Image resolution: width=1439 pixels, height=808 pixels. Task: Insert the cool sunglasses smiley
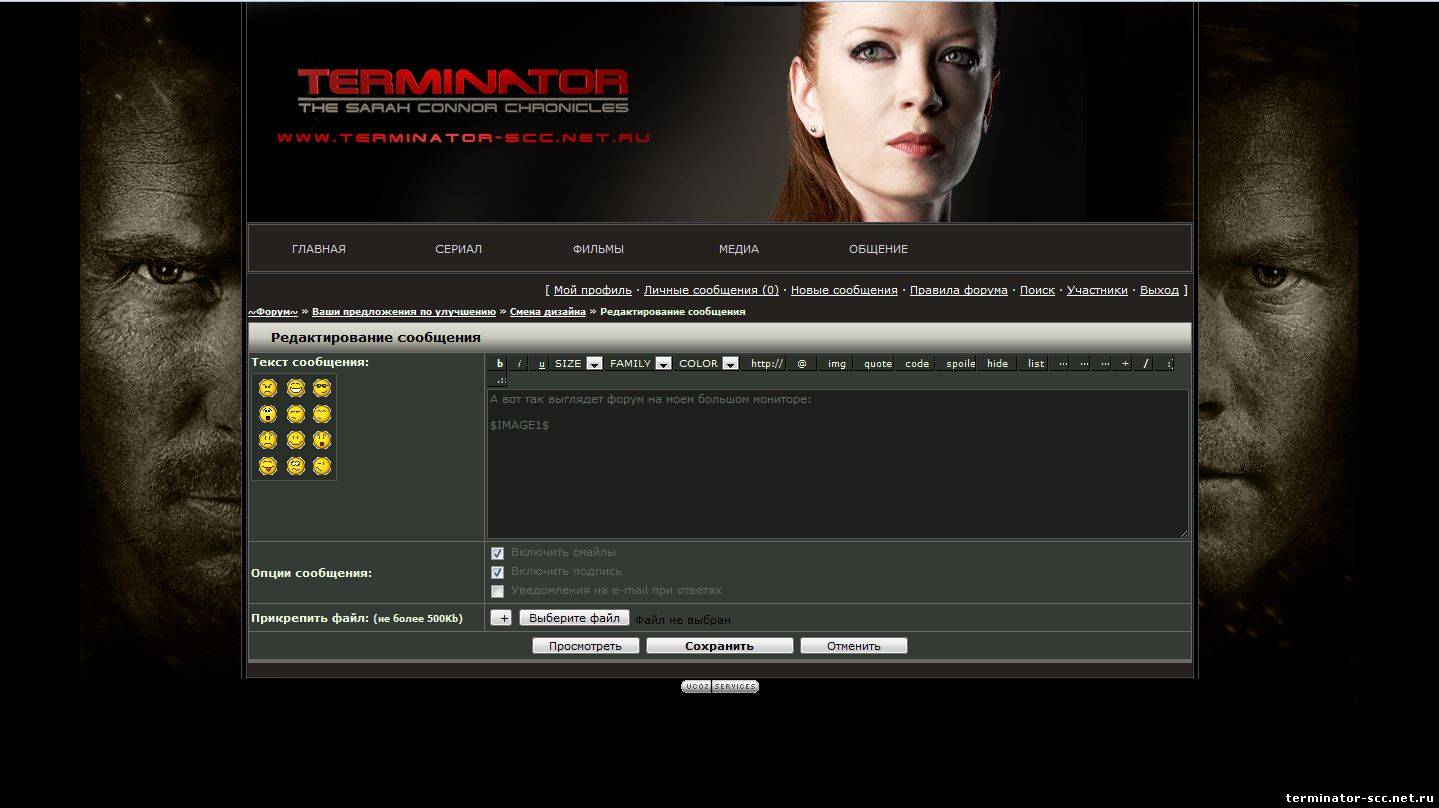(322, 388)
